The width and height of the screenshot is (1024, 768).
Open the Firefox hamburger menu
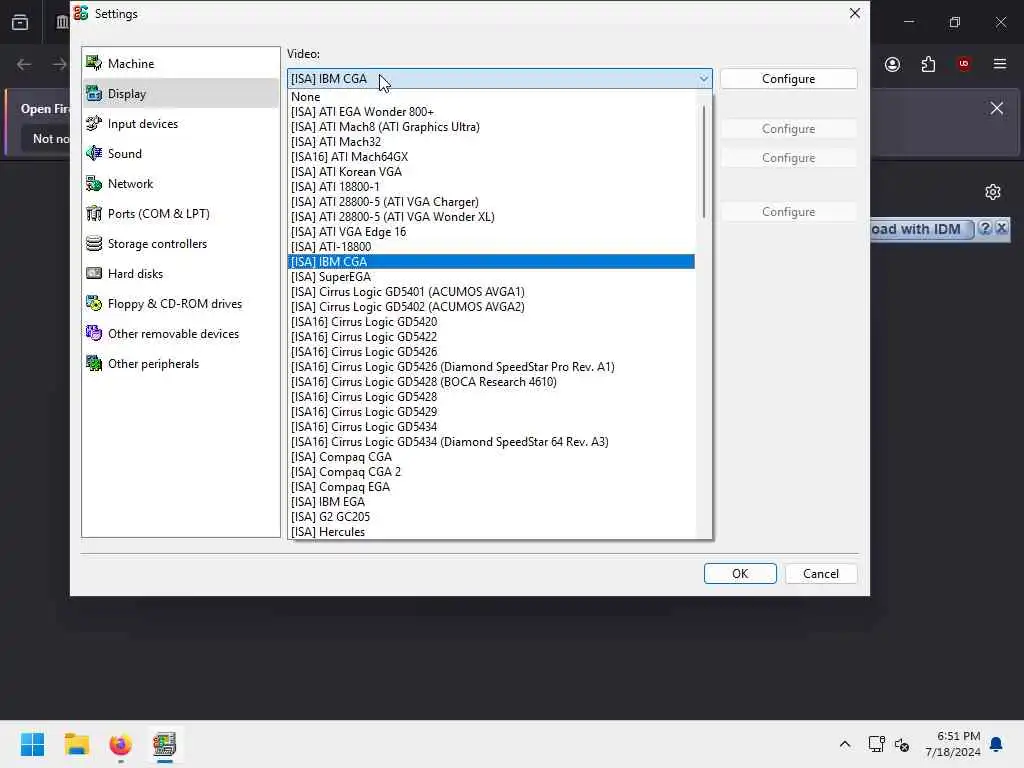tap(999, 64)
